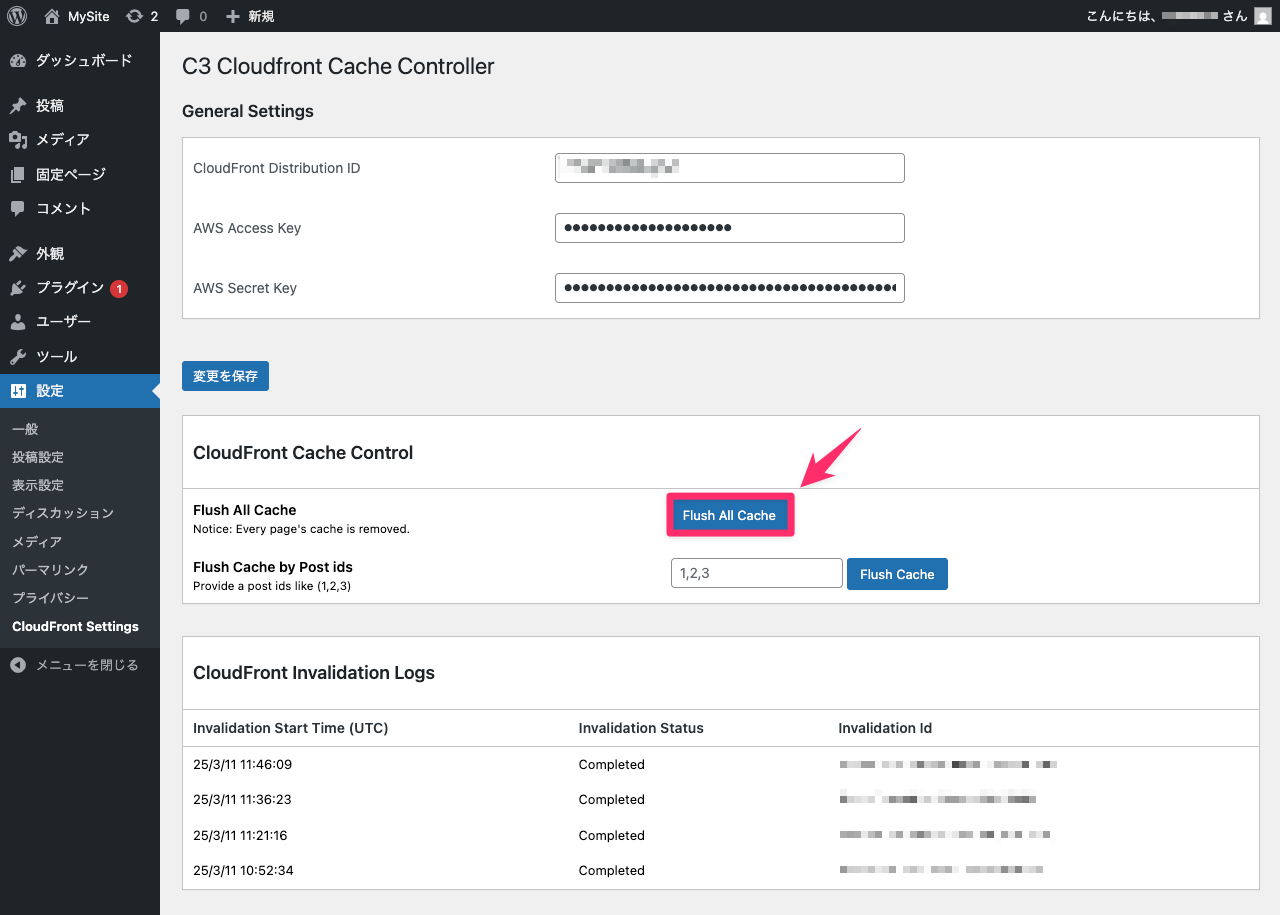The image size is (1280, 915).
Task: Select 設定 menu item
Action: pos(80,391)
